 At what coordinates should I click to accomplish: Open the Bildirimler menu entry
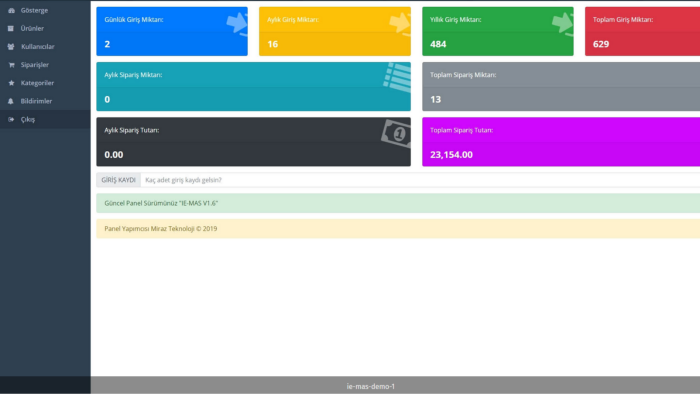click(36, 101)
